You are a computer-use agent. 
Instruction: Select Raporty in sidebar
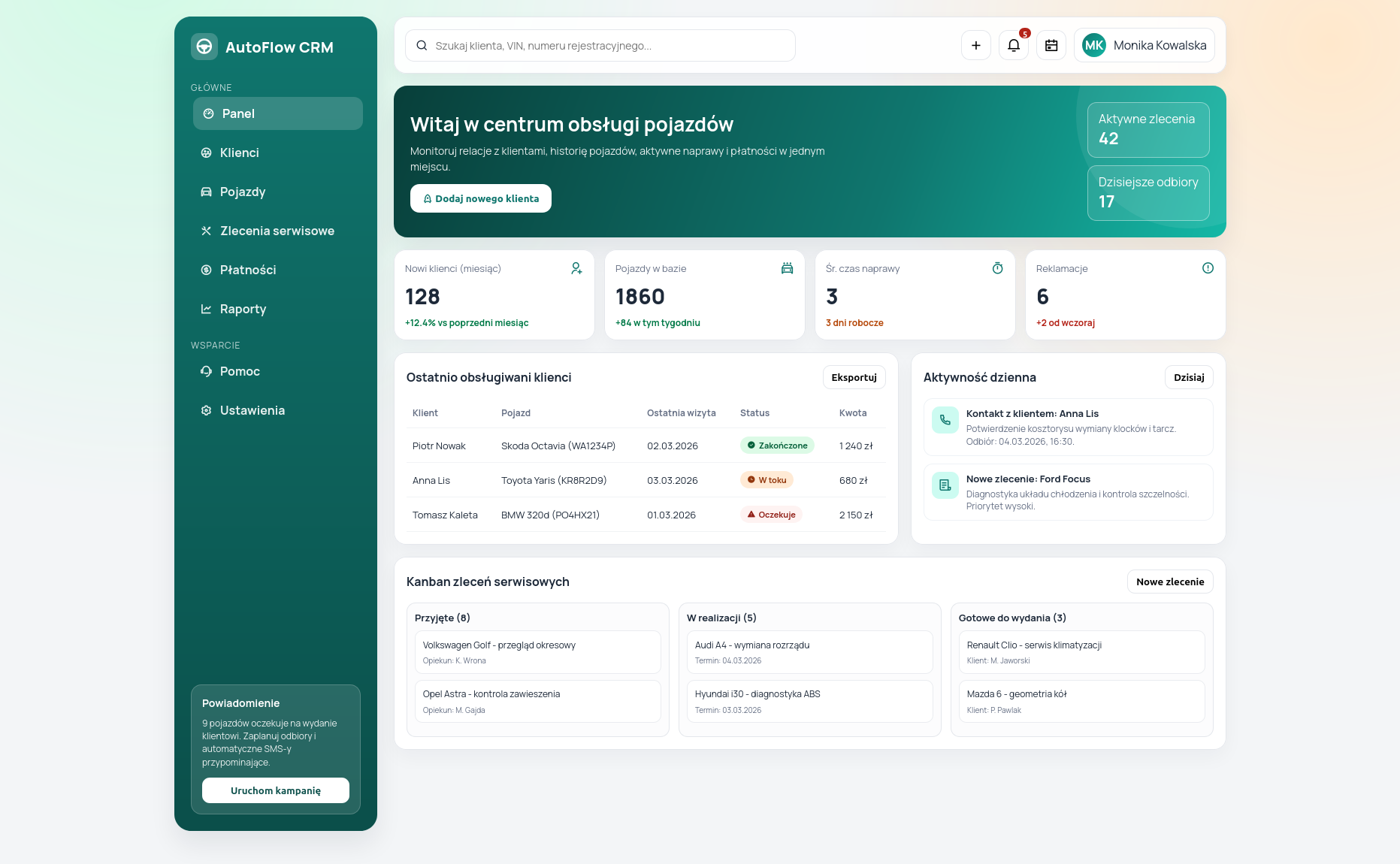(276, 309)
